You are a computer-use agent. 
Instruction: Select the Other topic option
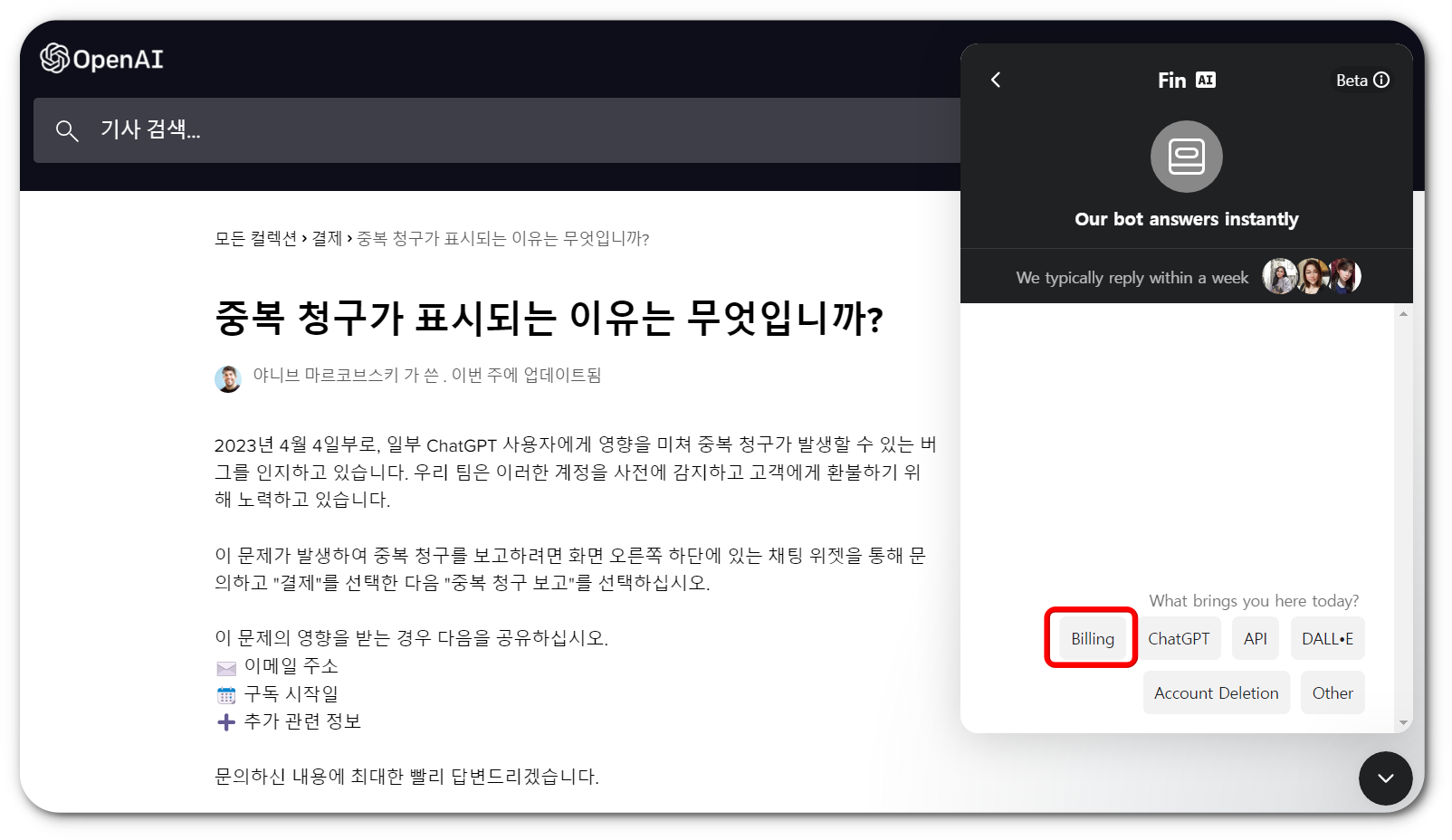click(x=1332, y=692)
